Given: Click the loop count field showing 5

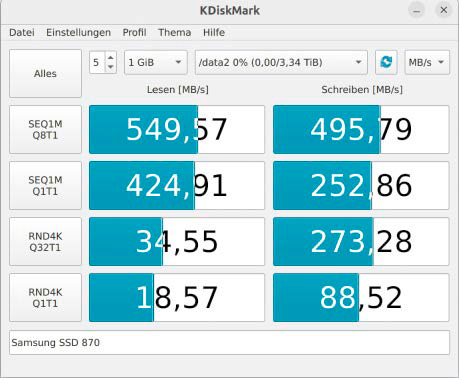Looking at the screenshot, I should (x=97, y=62).
